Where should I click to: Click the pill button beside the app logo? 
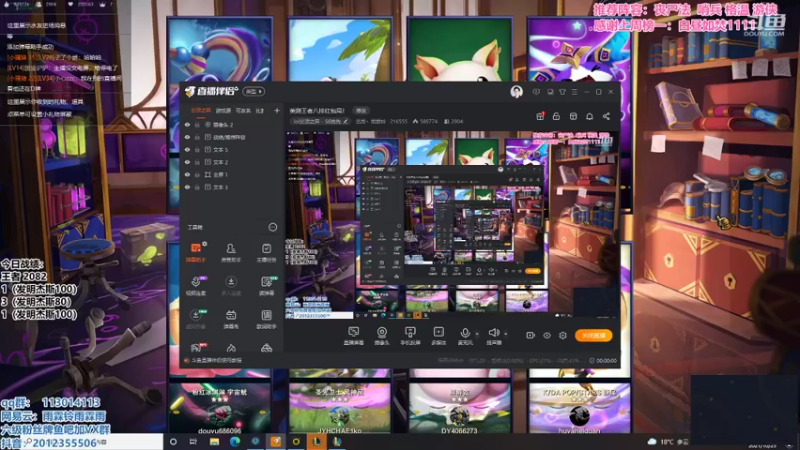pos(254,91)
